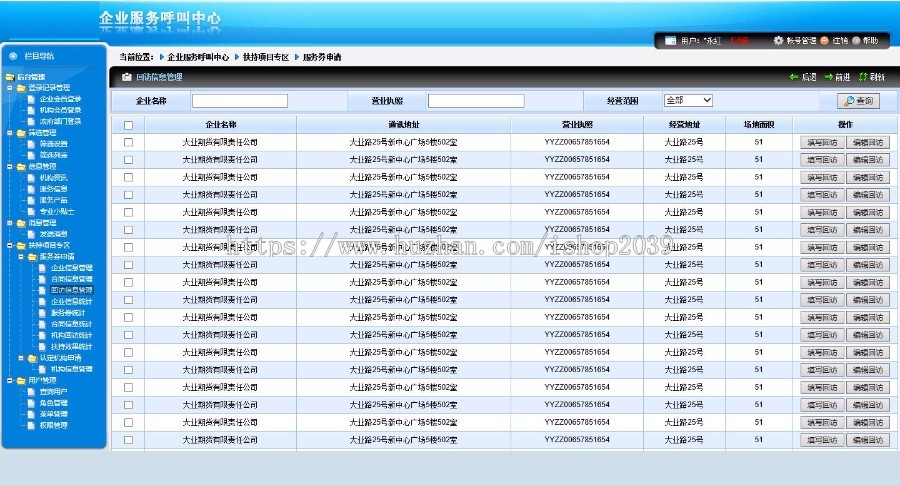
Task: Click the 服务券申请 folder icon
Action: 33,257
